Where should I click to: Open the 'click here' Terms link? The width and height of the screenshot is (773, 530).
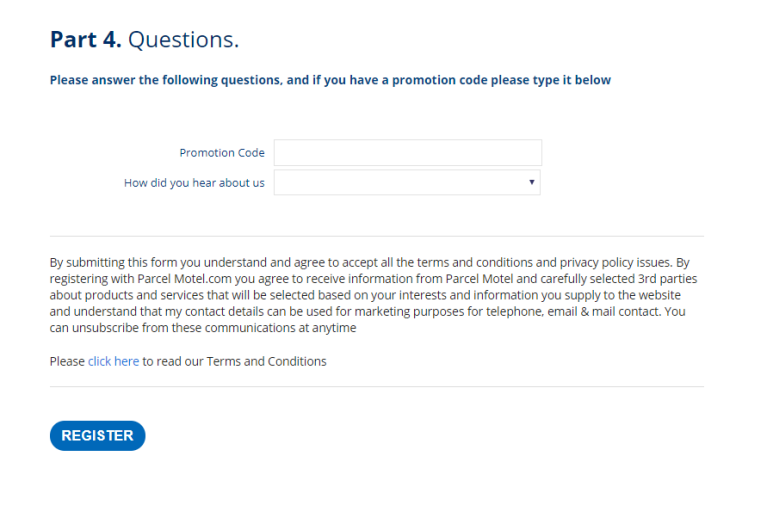[113, 361]
